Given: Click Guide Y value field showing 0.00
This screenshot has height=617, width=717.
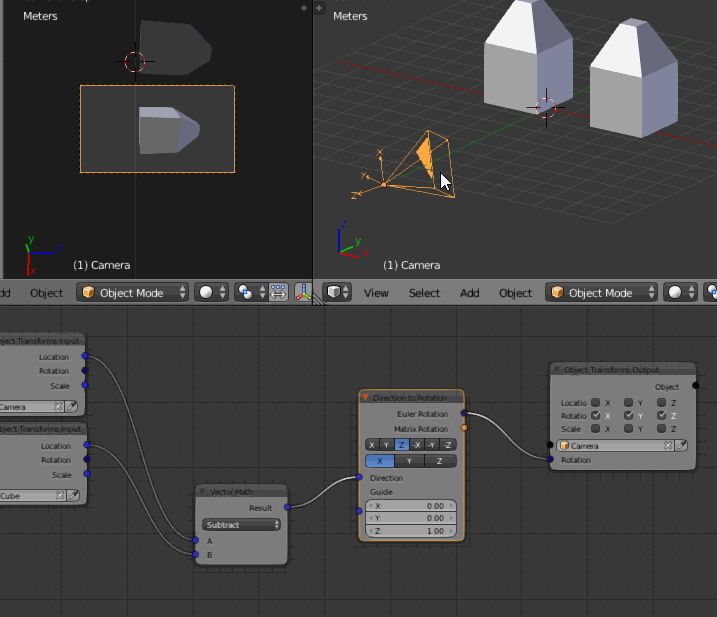Looking at the screenshot, I should (x=411, y=518).
